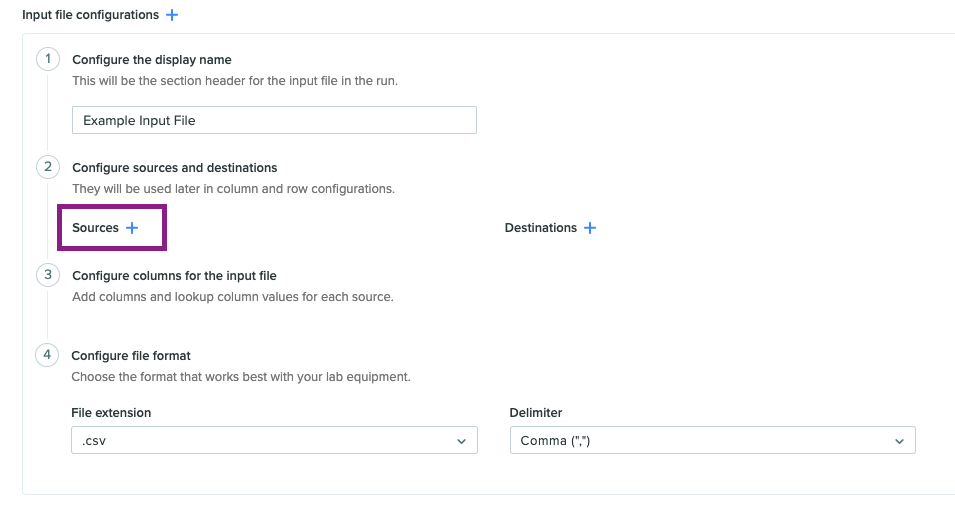Click the Input file configurations heading

point(91,15)
